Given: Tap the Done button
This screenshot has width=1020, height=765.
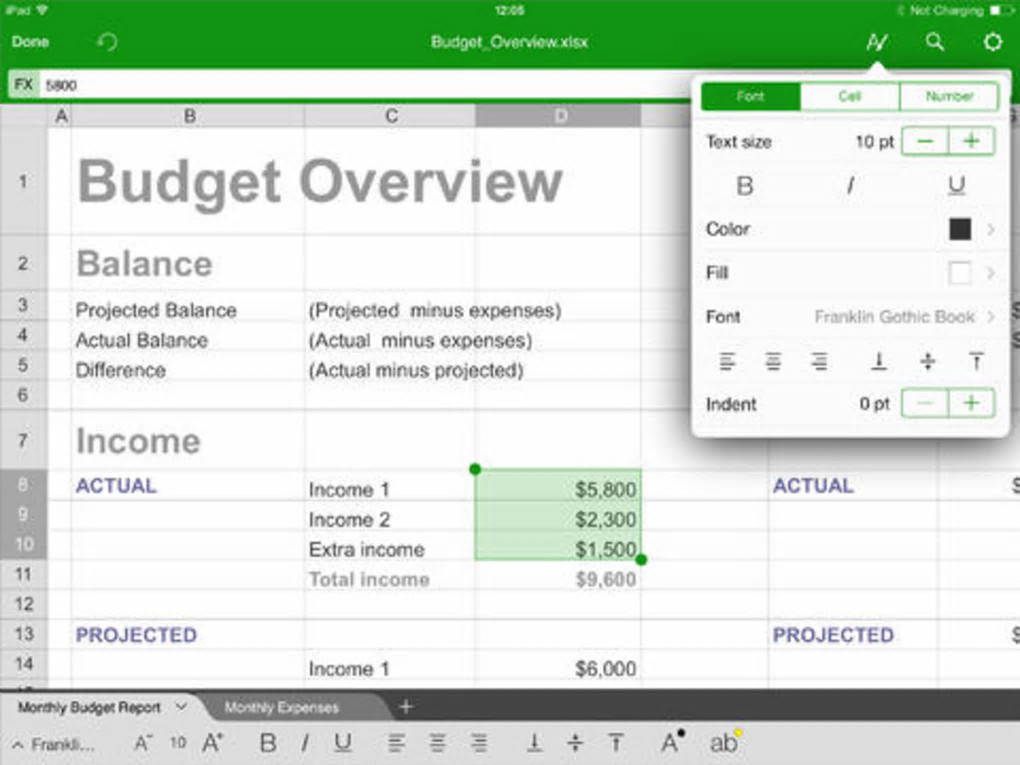Looking at the screenshot, I should pos(30,42).
